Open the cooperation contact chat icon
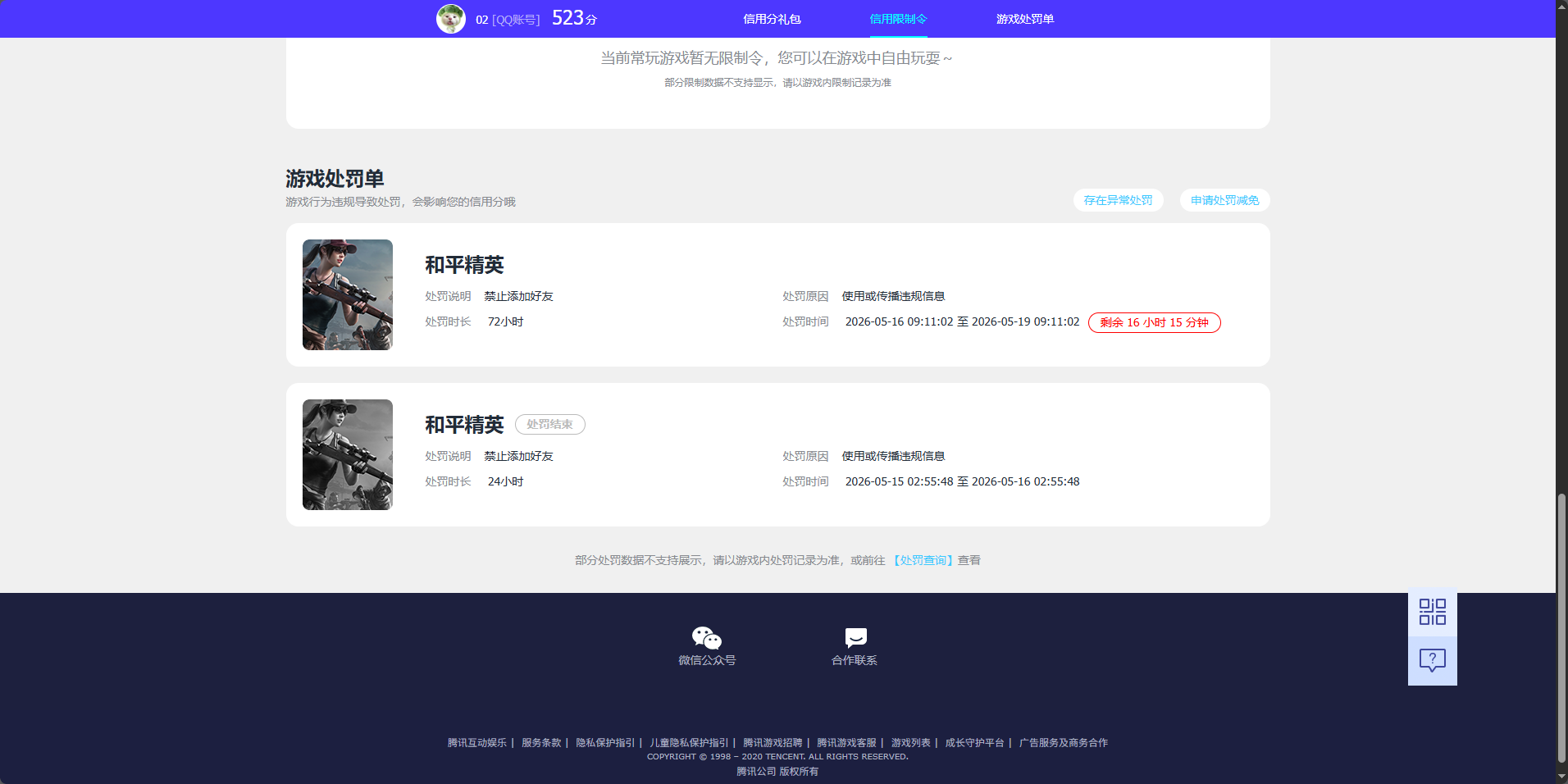This screenshot has width=1568, height=784. pyautogui.click(x=855, y=638)
